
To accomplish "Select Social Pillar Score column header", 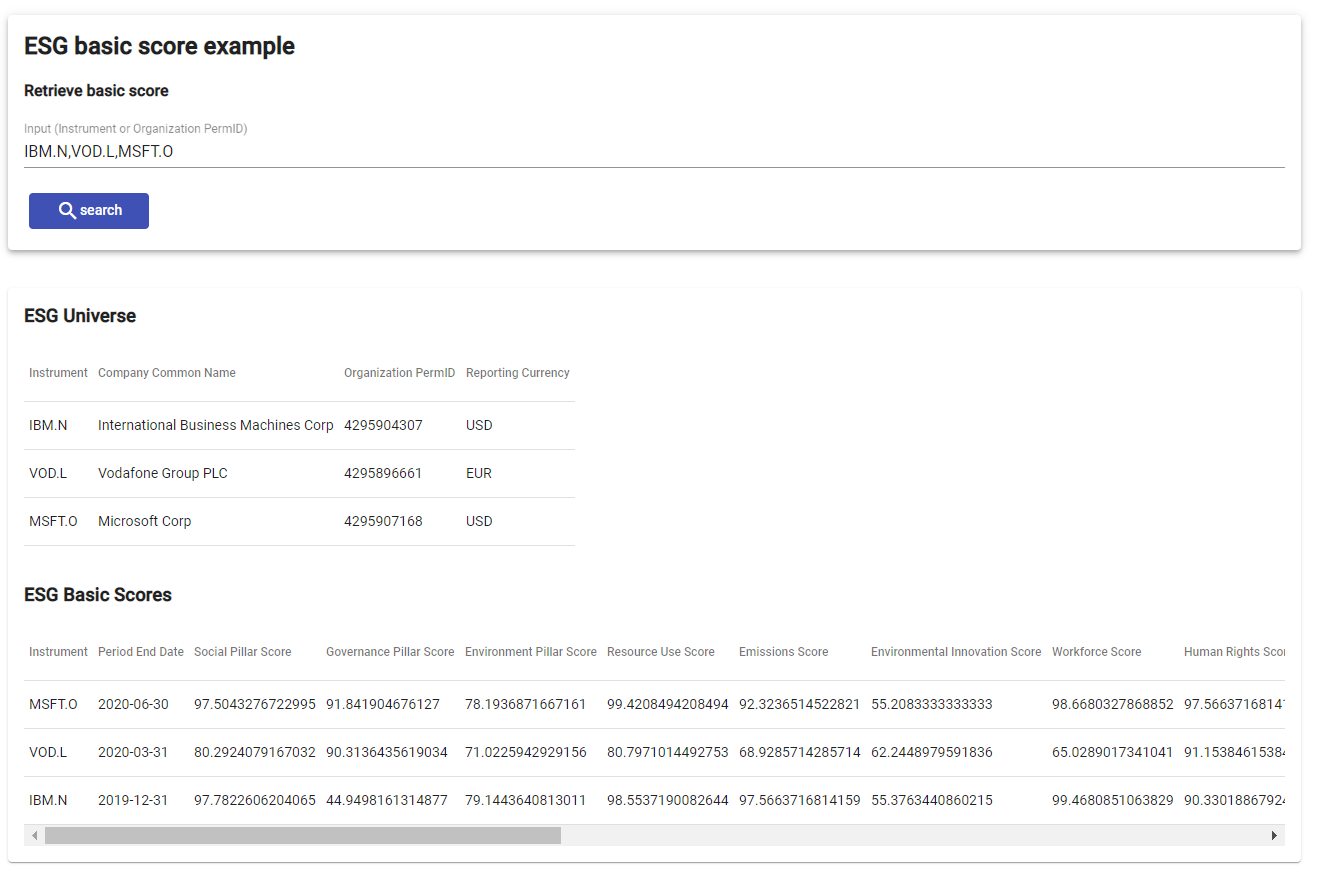I will (x=243, y=652).
